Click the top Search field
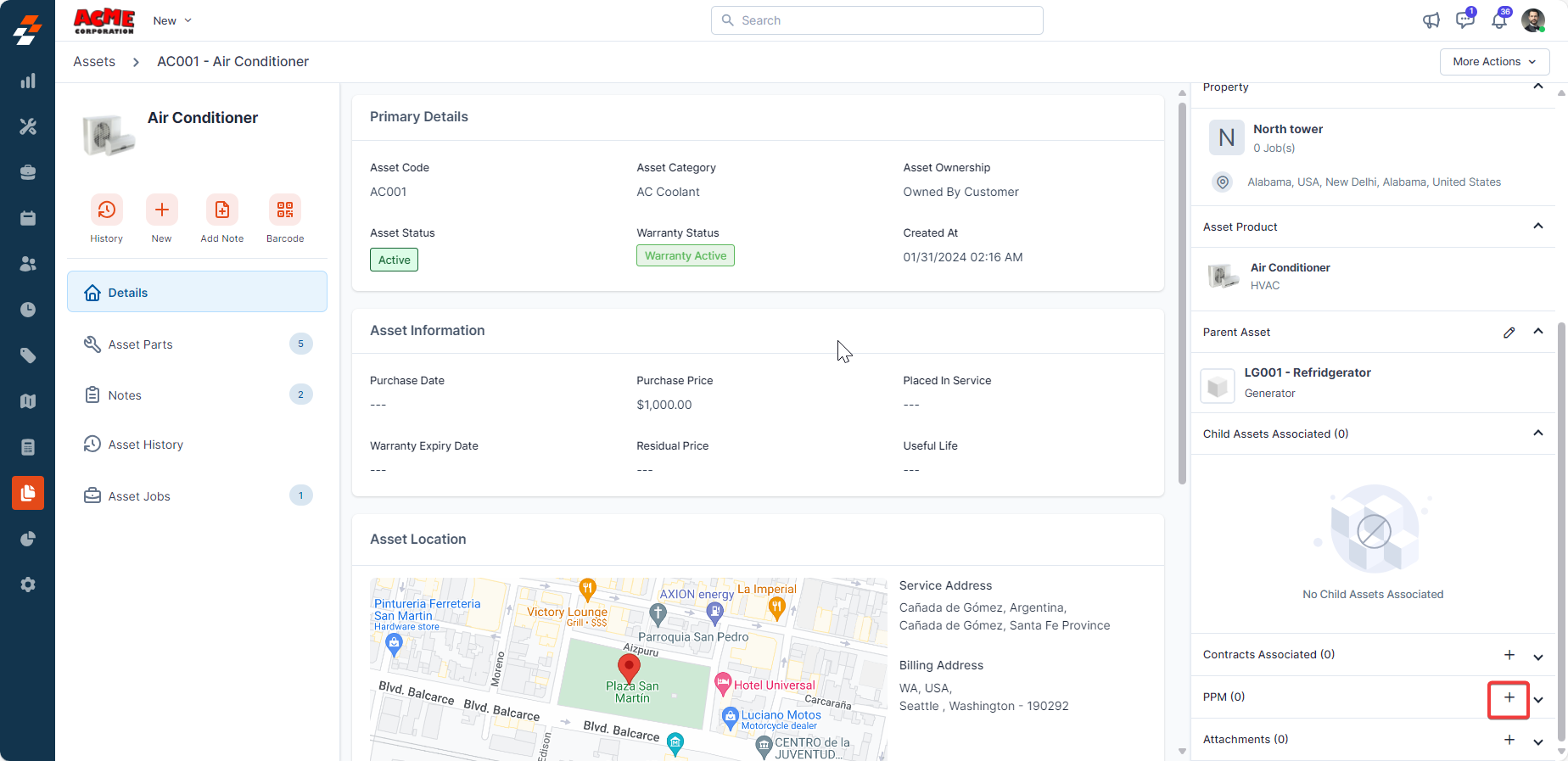The image size is (1568, 761). pos(877,20)
